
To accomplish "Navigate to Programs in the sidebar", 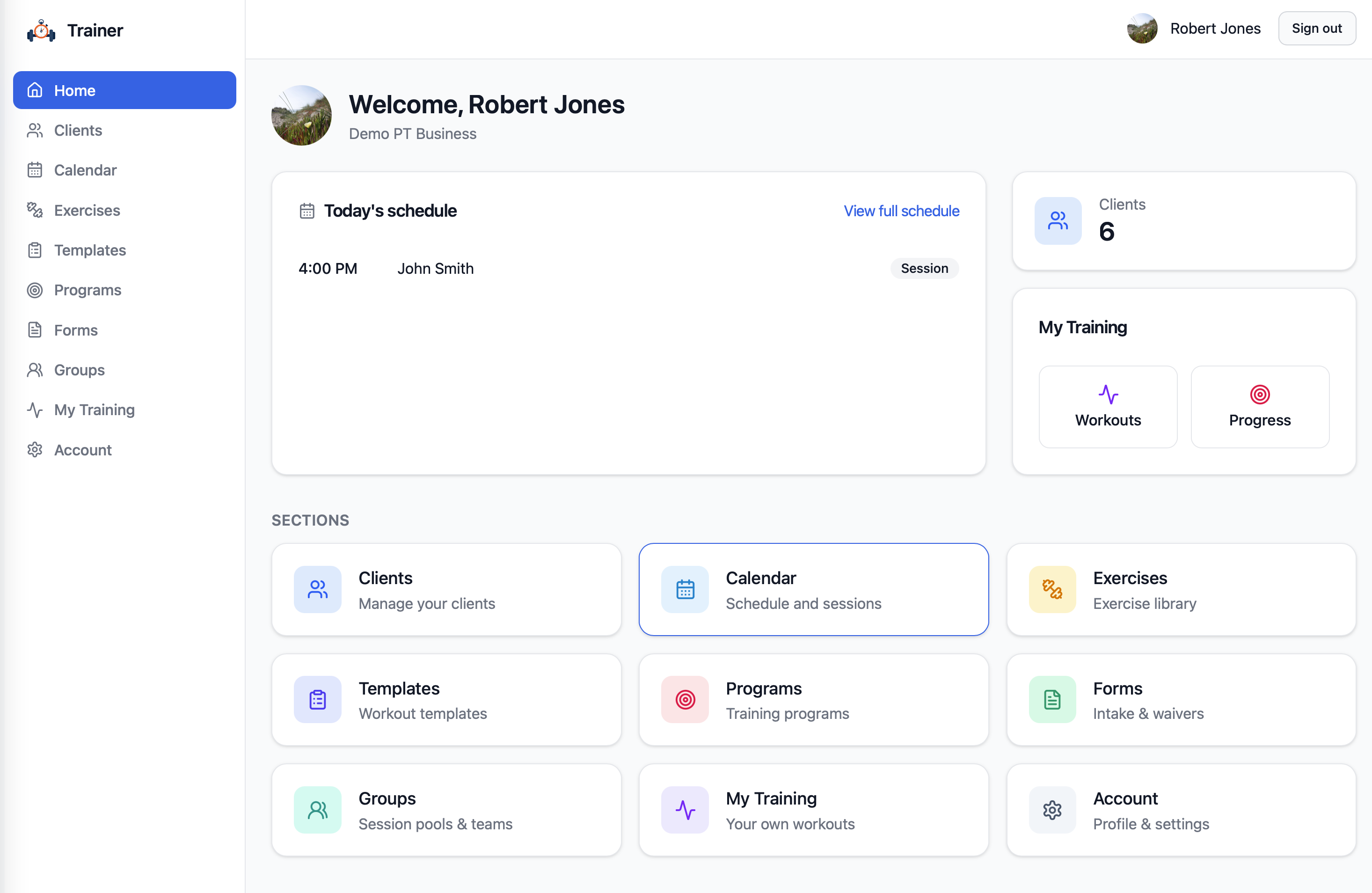I will point(124,290).
